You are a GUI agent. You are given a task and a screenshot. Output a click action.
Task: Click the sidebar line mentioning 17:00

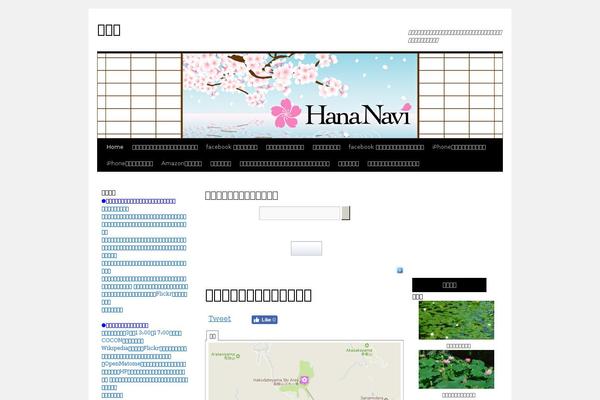pos(142,333)
